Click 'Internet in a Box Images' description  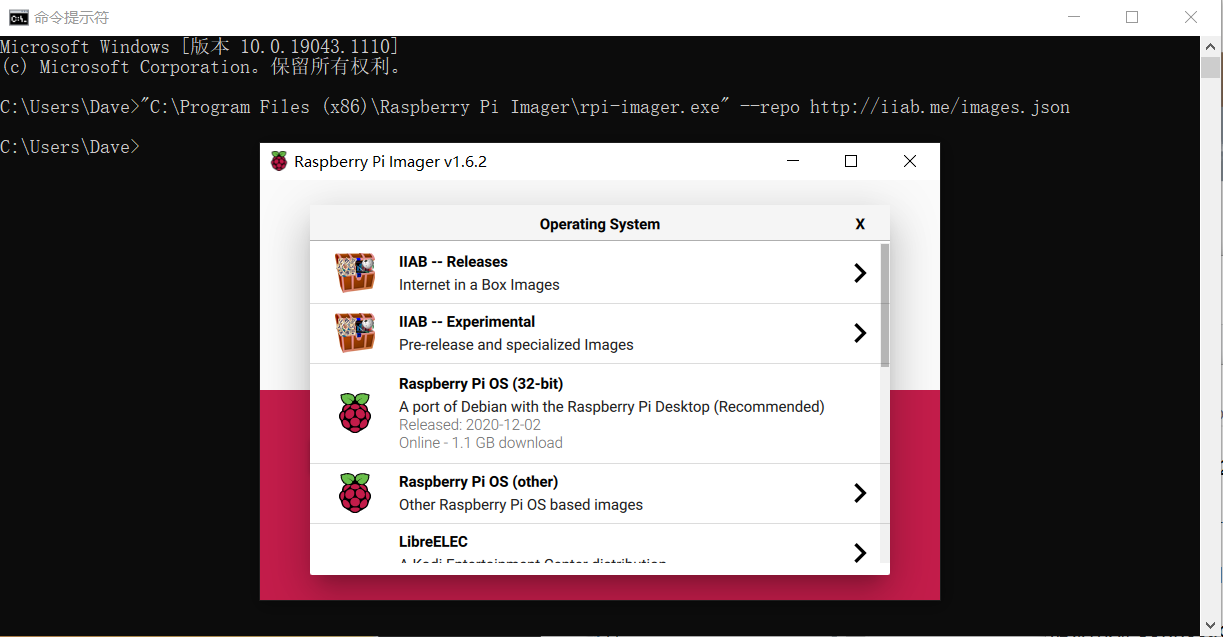click(479, 285)
